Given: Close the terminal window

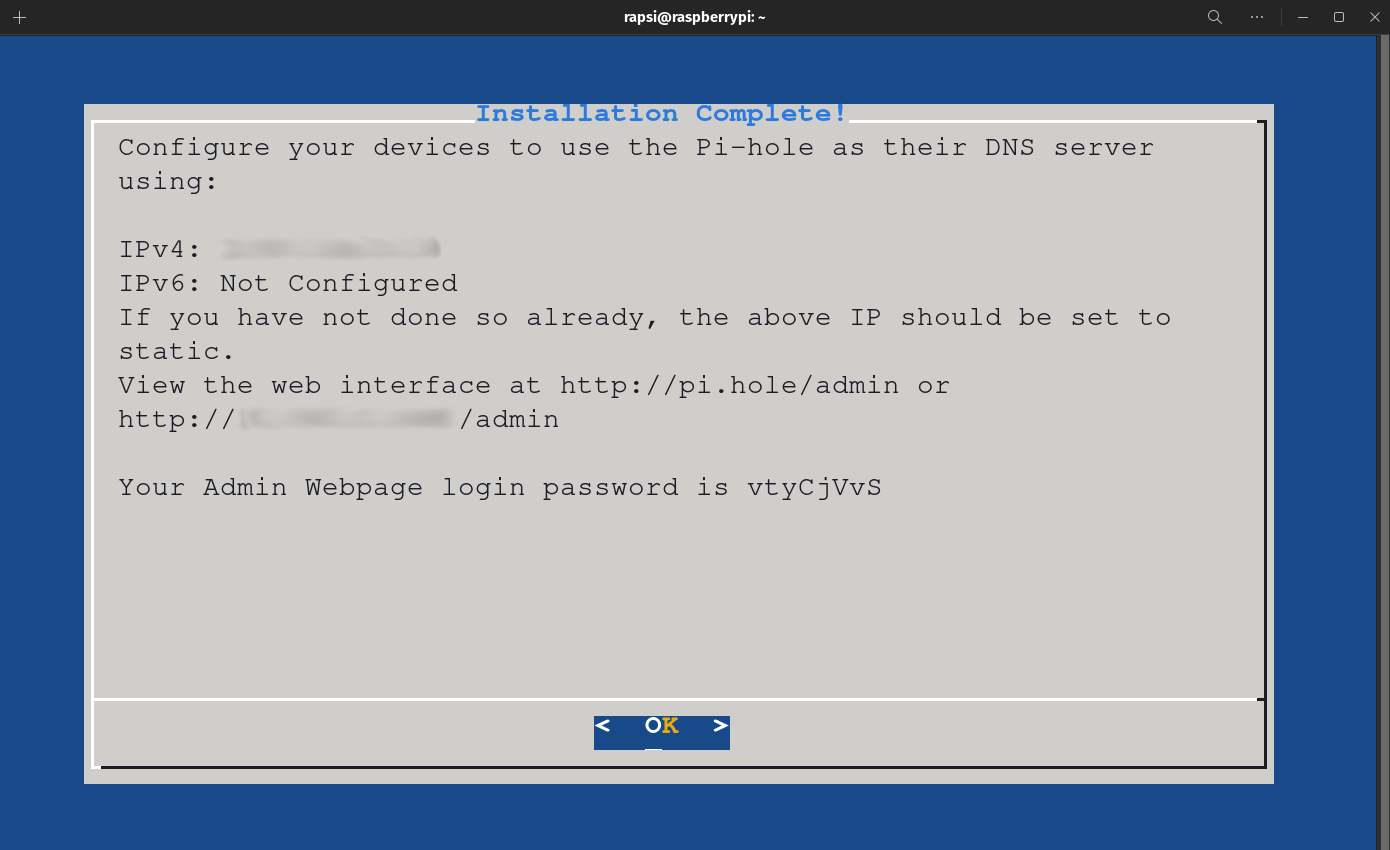Looking at the screenshot, I should (1373, 17).
